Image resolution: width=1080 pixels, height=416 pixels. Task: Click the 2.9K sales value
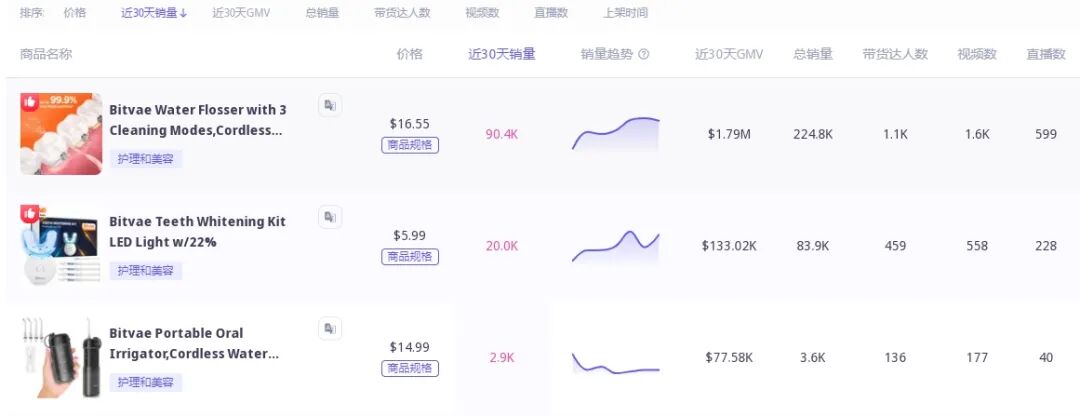[502, 357]
